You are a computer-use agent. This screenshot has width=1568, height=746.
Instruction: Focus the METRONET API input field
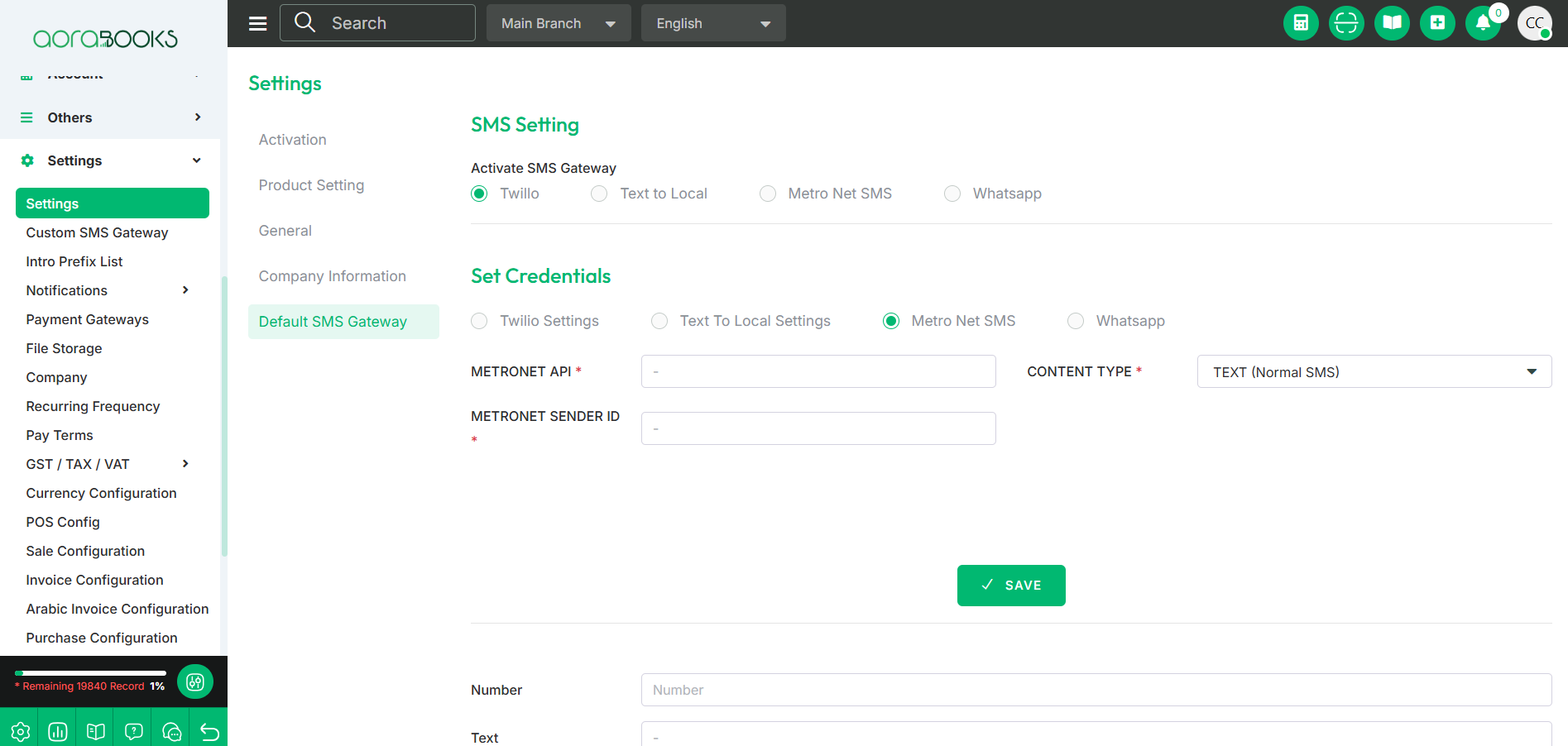pyautogui.click(x=818, y=371)
